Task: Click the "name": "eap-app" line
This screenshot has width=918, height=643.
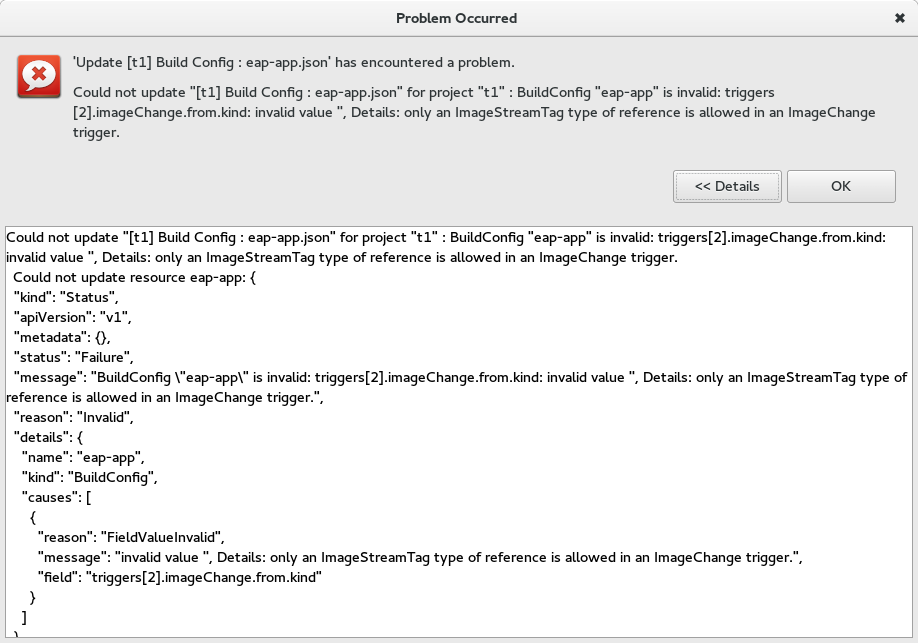Action: [x=83, y=456]
